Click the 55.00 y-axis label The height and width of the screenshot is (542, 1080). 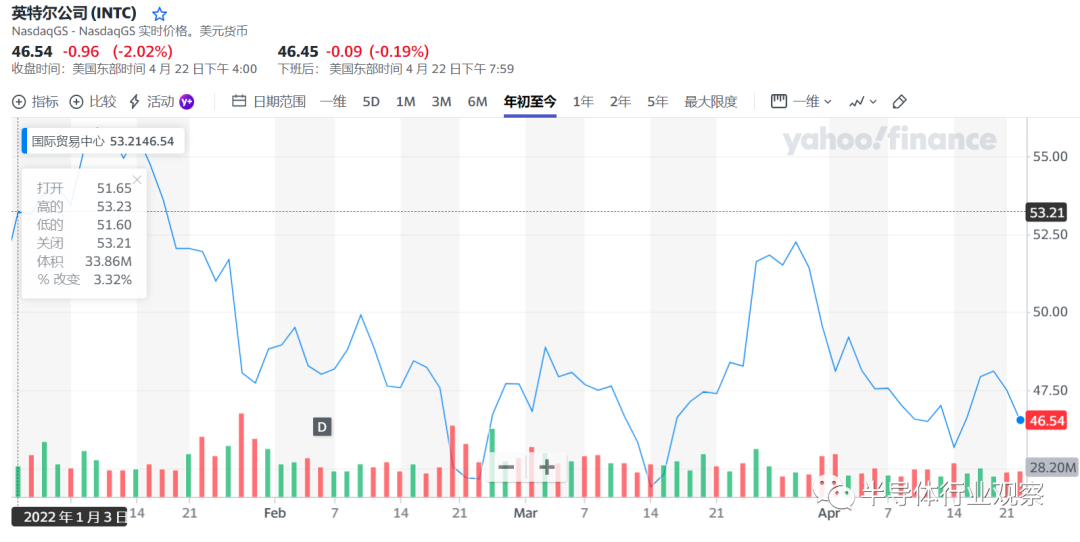tap(1049, 156)
